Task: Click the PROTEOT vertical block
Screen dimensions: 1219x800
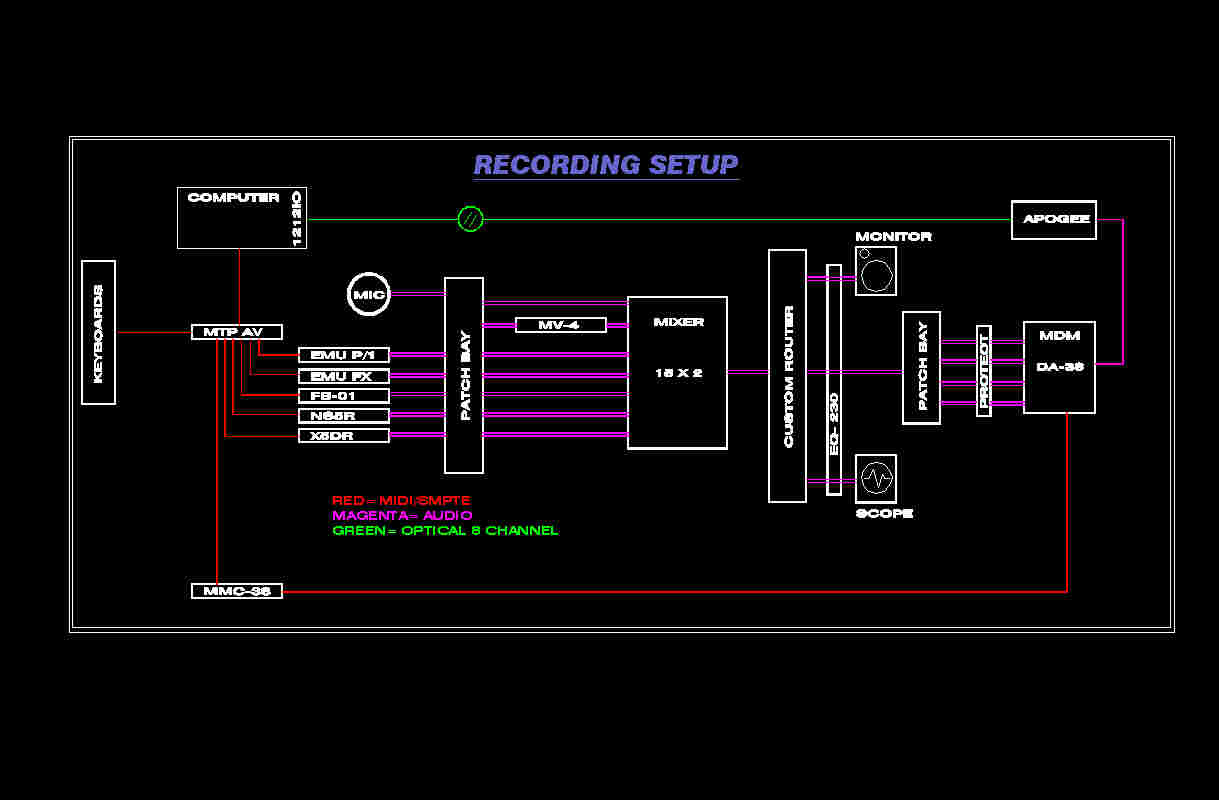Action: pyautogui.click(x=984, y=371)
